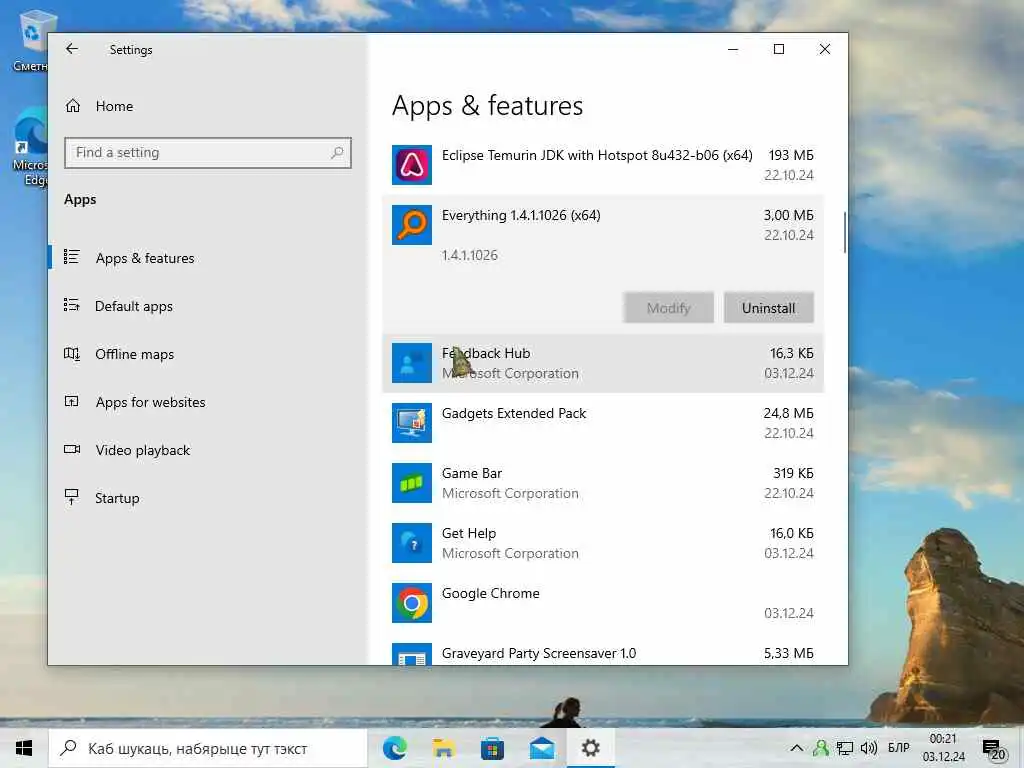Click the back arrow in Settings
Screen dimensions: 1024x768
(x=72, y=49)
